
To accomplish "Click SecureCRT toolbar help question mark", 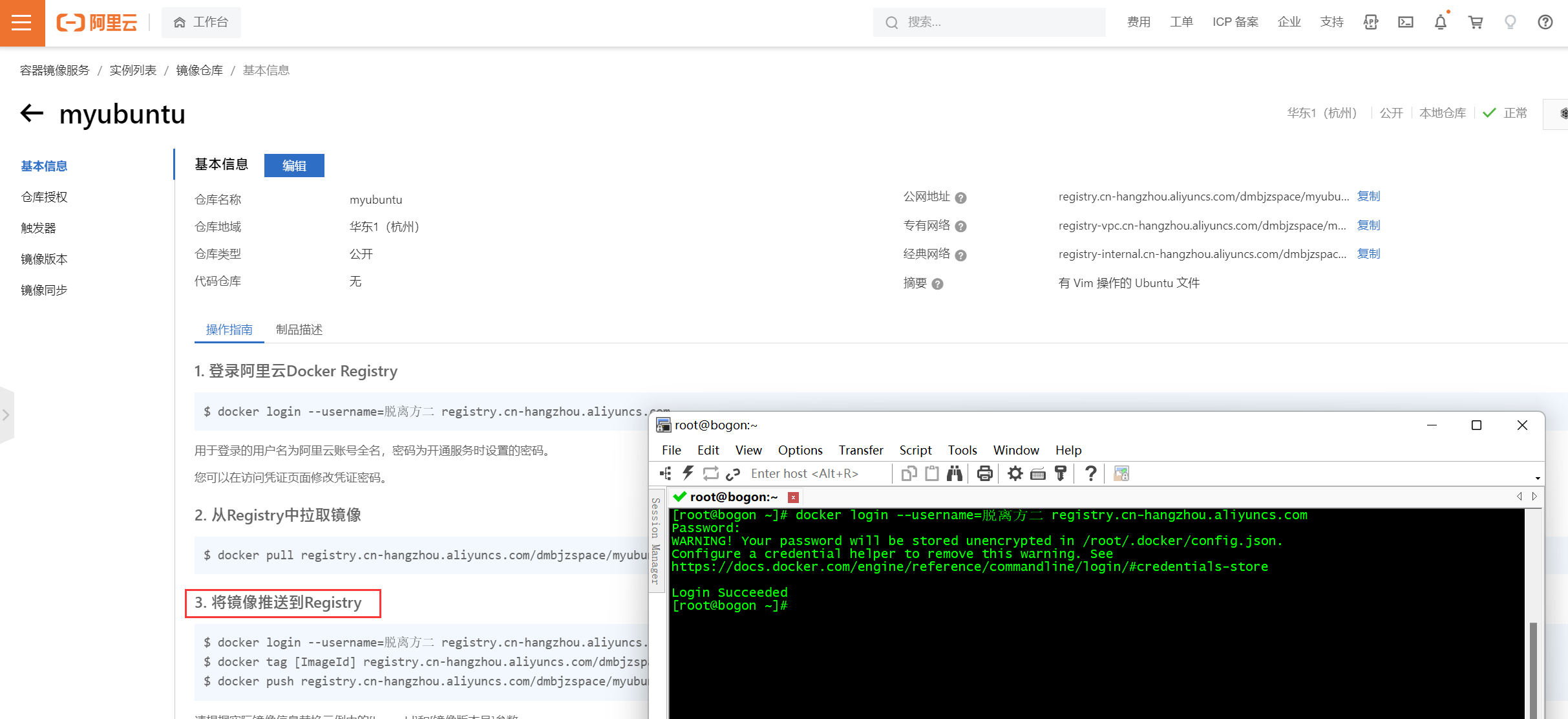I will point(1090,473).
